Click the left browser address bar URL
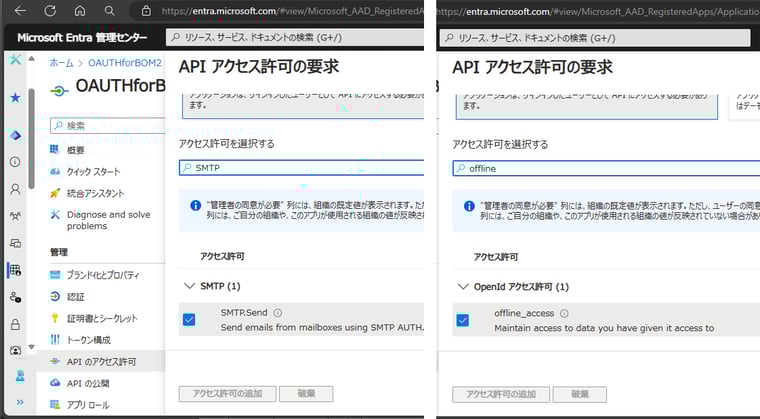This screenshot has width=760, height=419. [x=292, y=11]
